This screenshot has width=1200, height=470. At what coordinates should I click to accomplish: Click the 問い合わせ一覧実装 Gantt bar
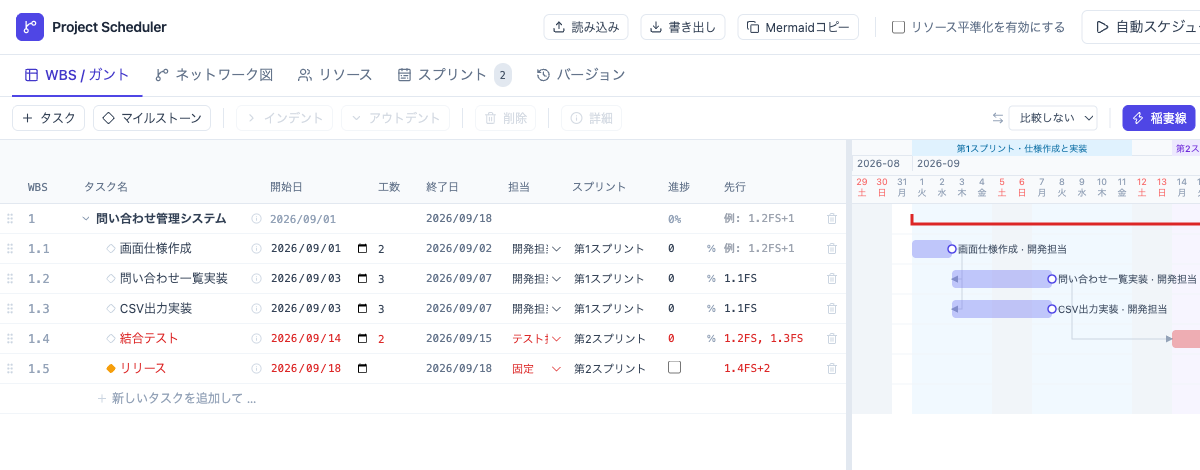click(1001, 279)
